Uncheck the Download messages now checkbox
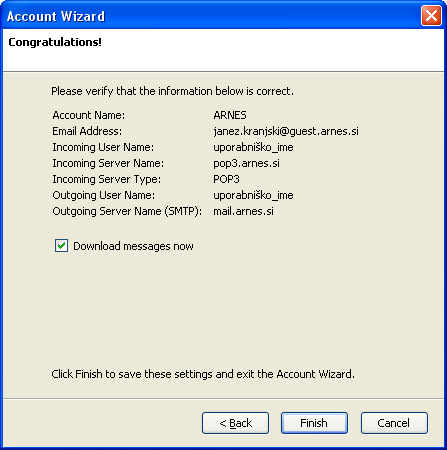The image size is (447, 450). [x=61, y=246]
